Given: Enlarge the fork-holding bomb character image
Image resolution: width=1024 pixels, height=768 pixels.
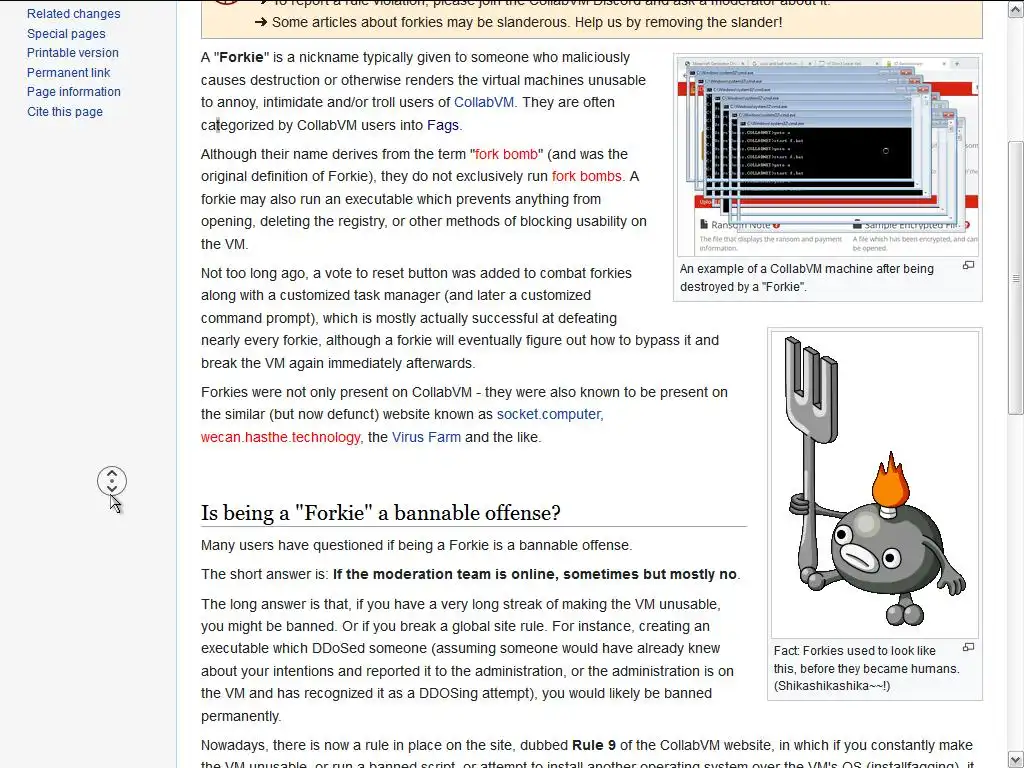Looking at the screenshot, I should tap(874, 485).
